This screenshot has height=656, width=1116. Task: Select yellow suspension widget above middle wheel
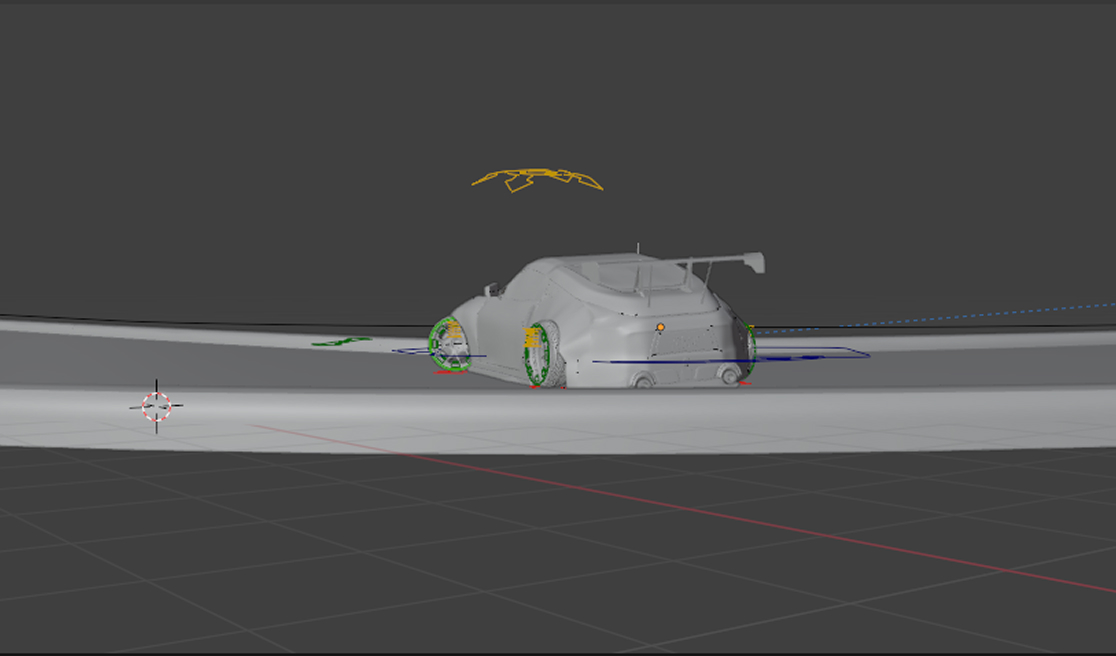click(x=531, y=338)
